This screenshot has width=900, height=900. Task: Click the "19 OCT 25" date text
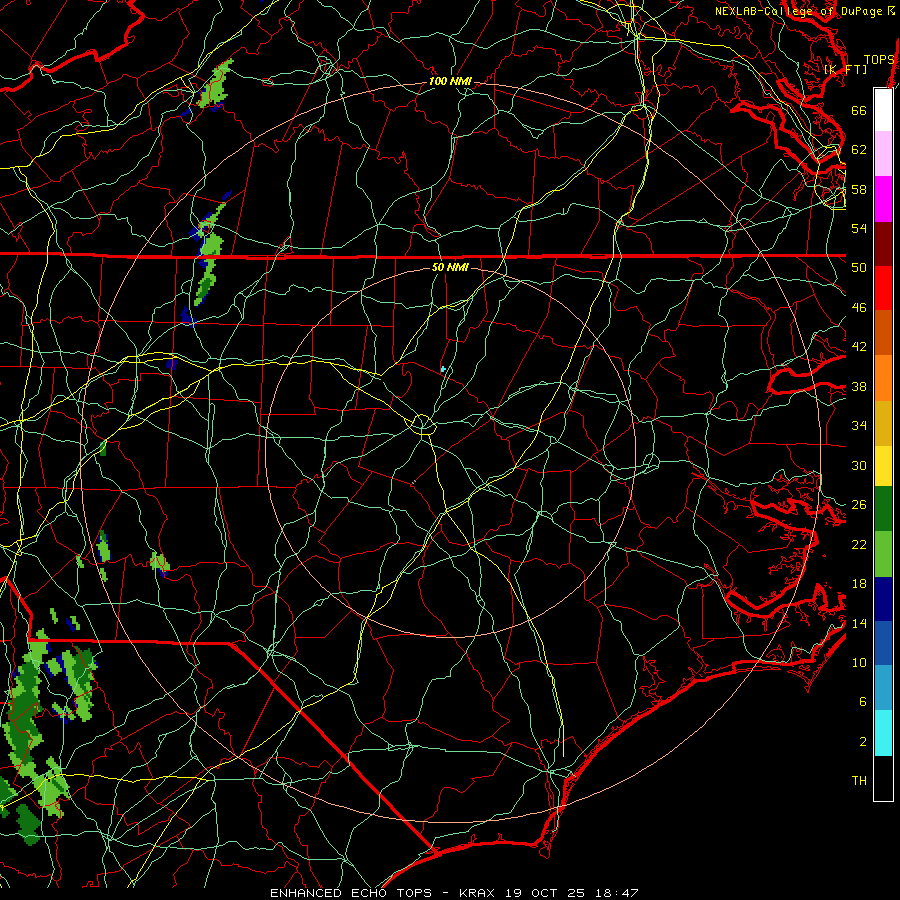pos(545,893)
